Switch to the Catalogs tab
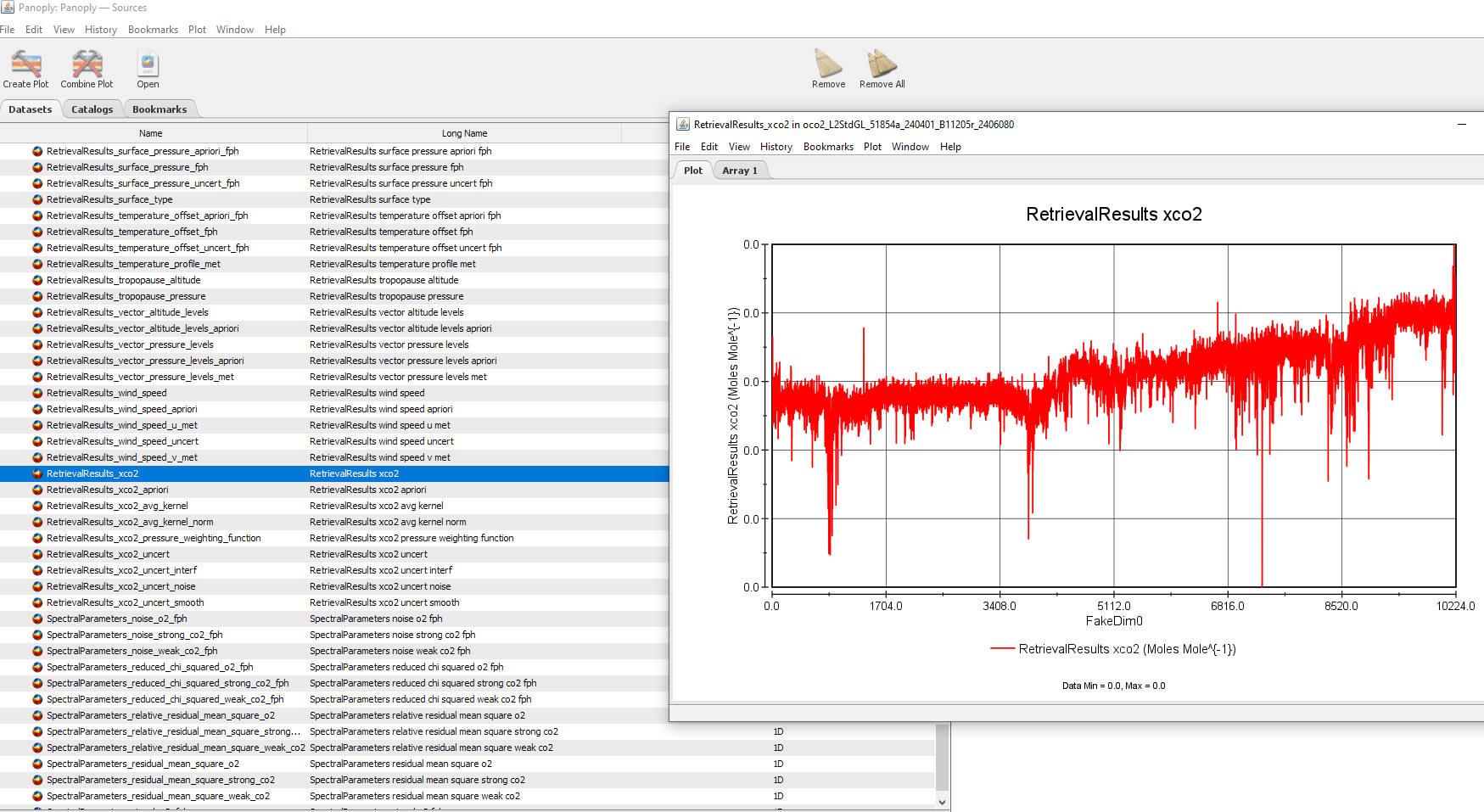Image resolution: width=1484 pixels, height=812 pixels. tap(92, 109)
